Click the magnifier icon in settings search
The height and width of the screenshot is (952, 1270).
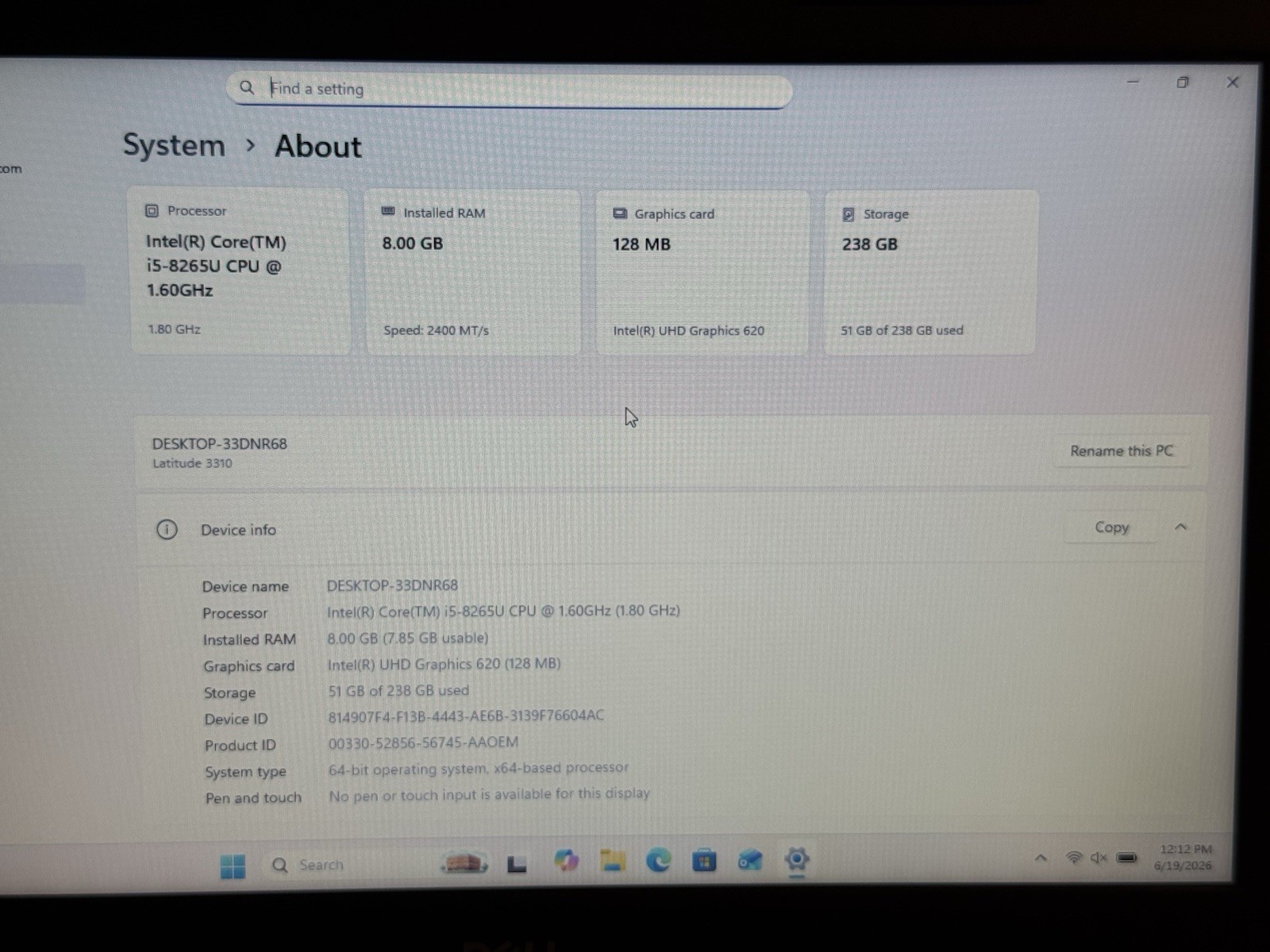(x=247, y=87)
